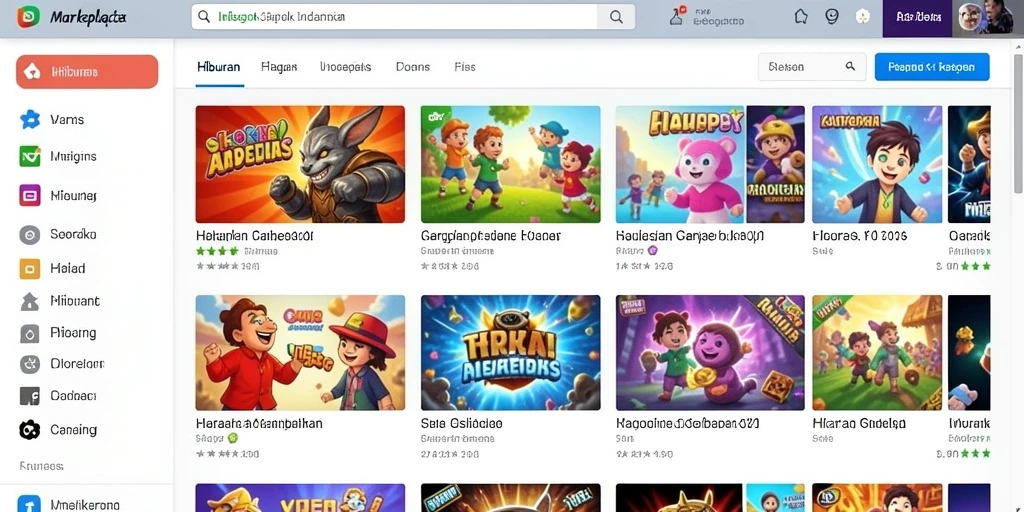Click the title Helanlan Caiheoaot

coord(255,236)
